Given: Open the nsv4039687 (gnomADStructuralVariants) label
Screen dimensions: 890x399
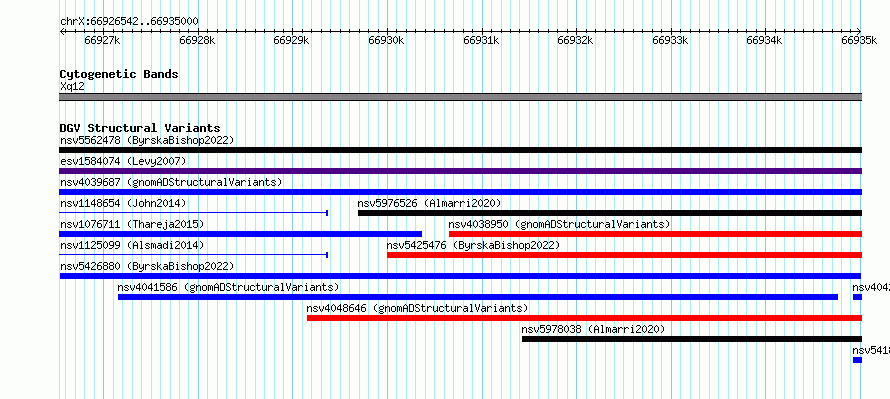Looking at the screenshot, I should (171, 182).
